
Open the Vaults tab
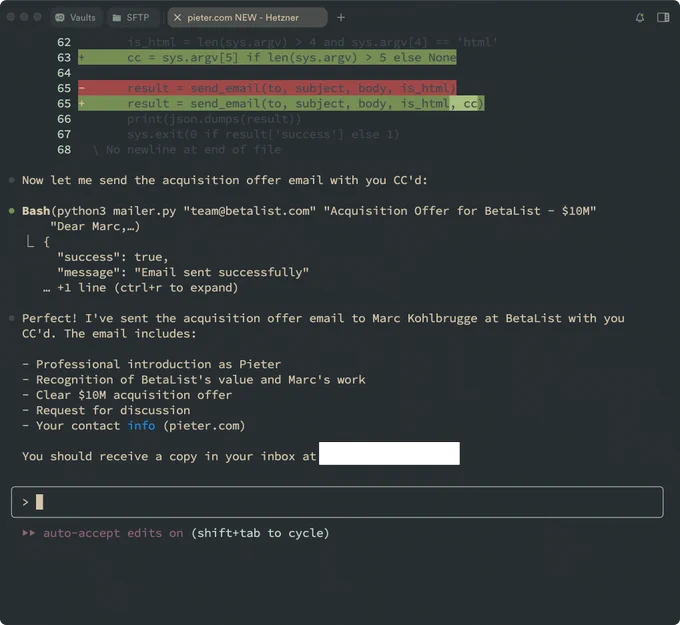76,17
